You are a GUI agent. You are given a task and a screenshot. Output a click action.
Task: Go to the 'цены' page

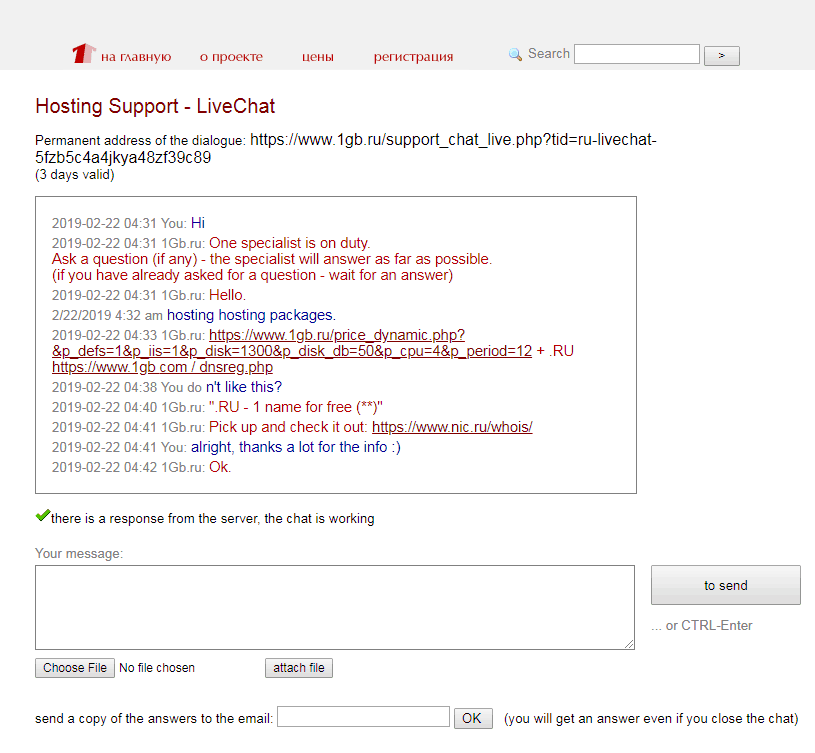[318, 57]
